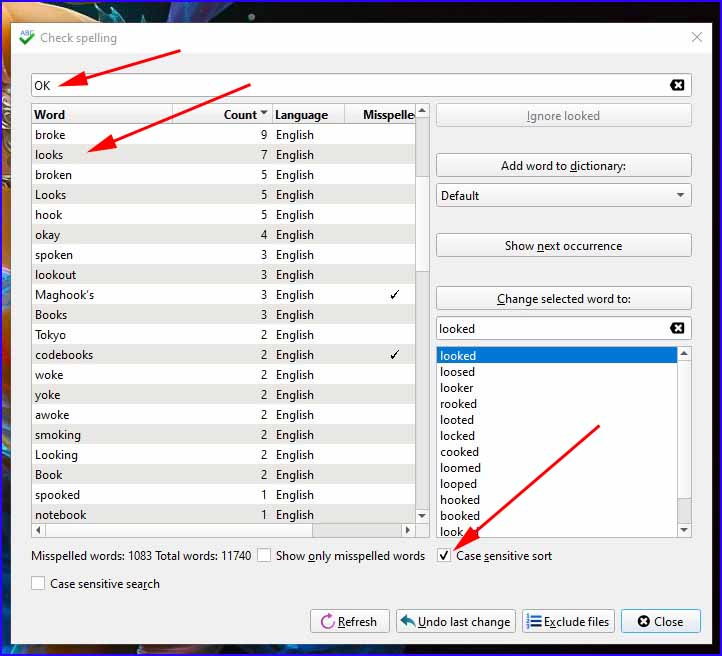Uncheck Case sensitive sort checkbox
The width and height of the screenshot is (722, 656).
444,555
